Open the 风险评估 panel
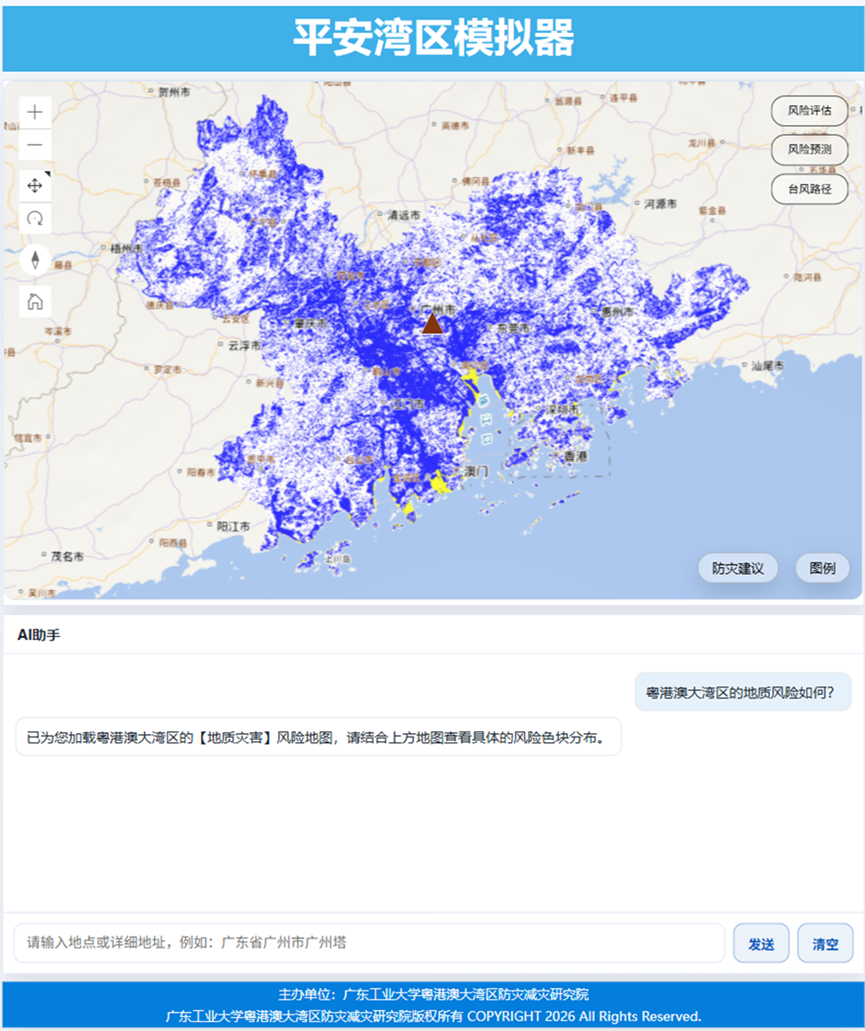865x1031 pixels. tap(809, 111)
